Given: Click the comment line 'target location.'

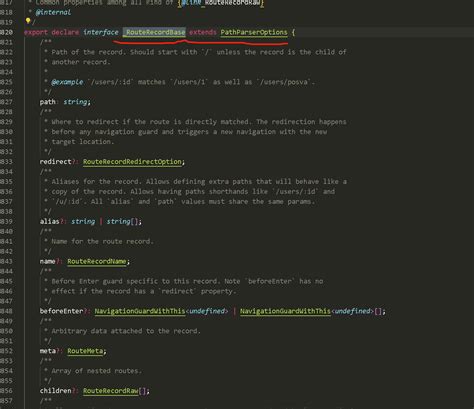Looking at the screenshot, I should (x=83, y=142).
